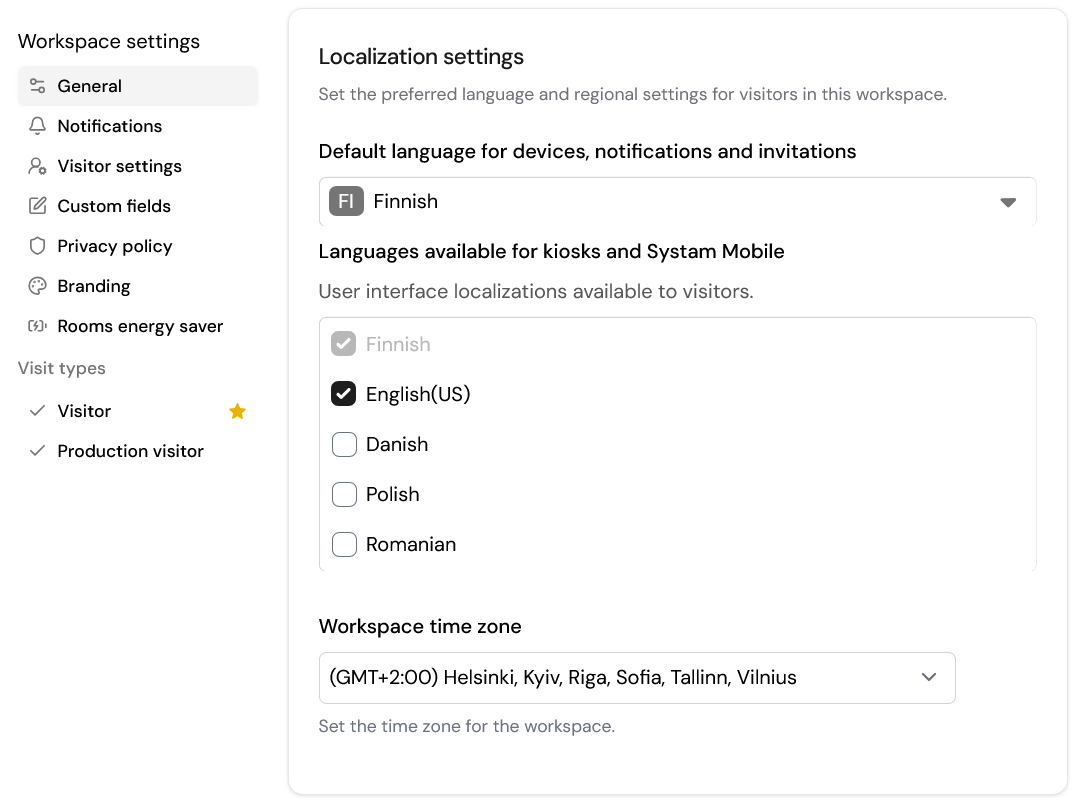This screenshot has height=807, width=1091.
Task: Click the Custom fields pencil icon
Action: coord(38,206)
